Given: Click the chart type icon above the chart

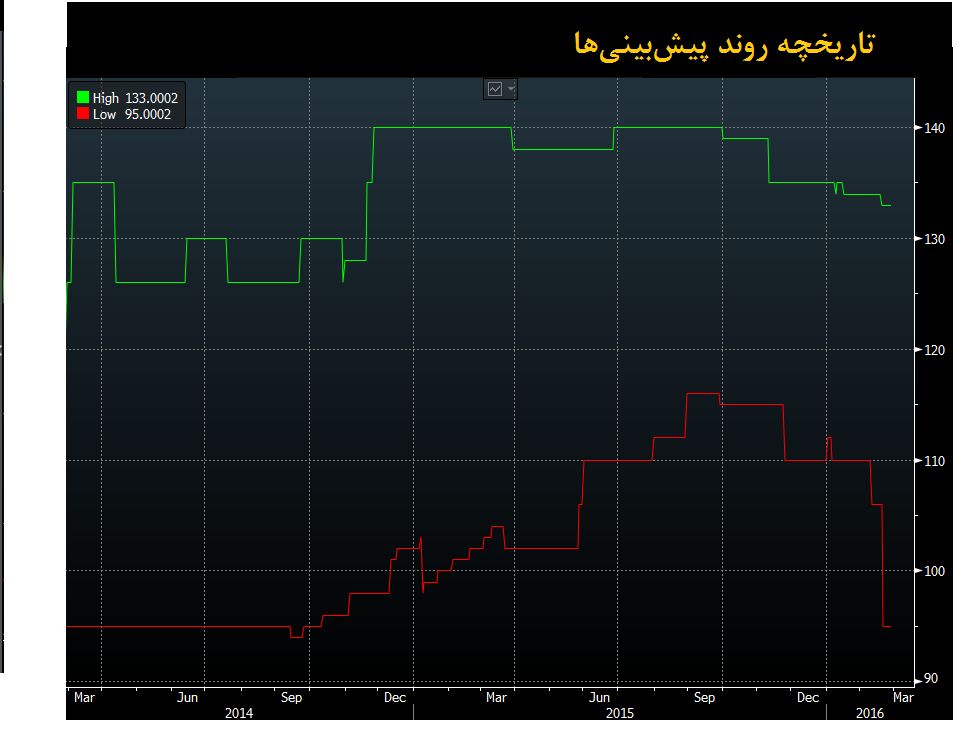Looking at the screenshot, I should coord(494,89).
